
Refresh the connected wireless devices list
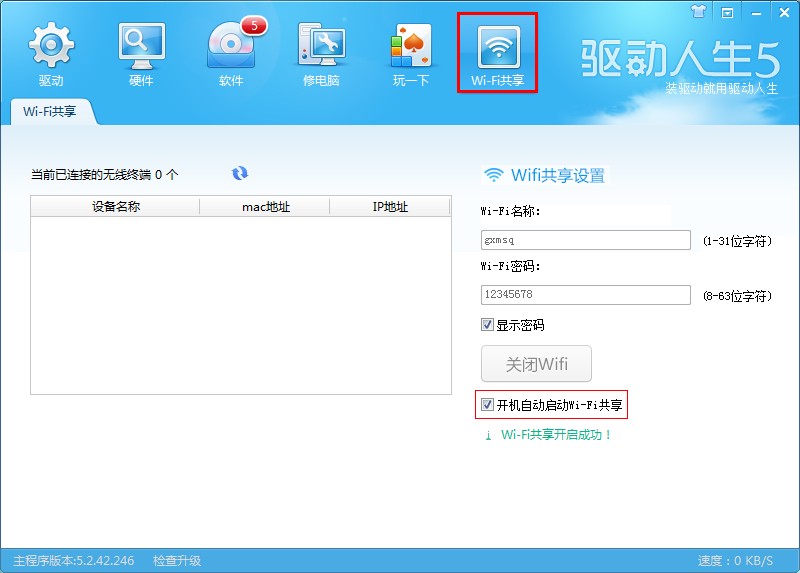click(240, 173)
